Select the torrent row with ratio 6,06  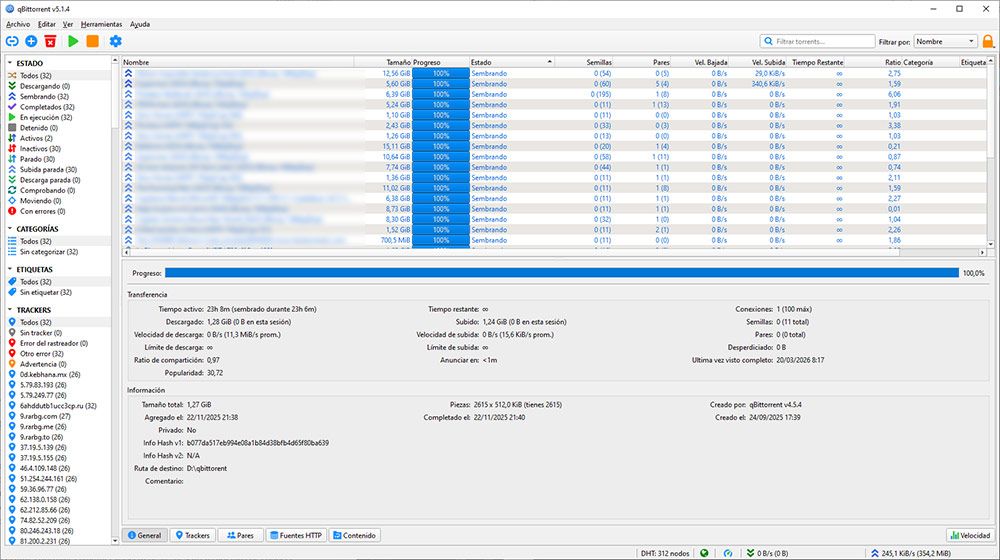[x=555, y=94]
